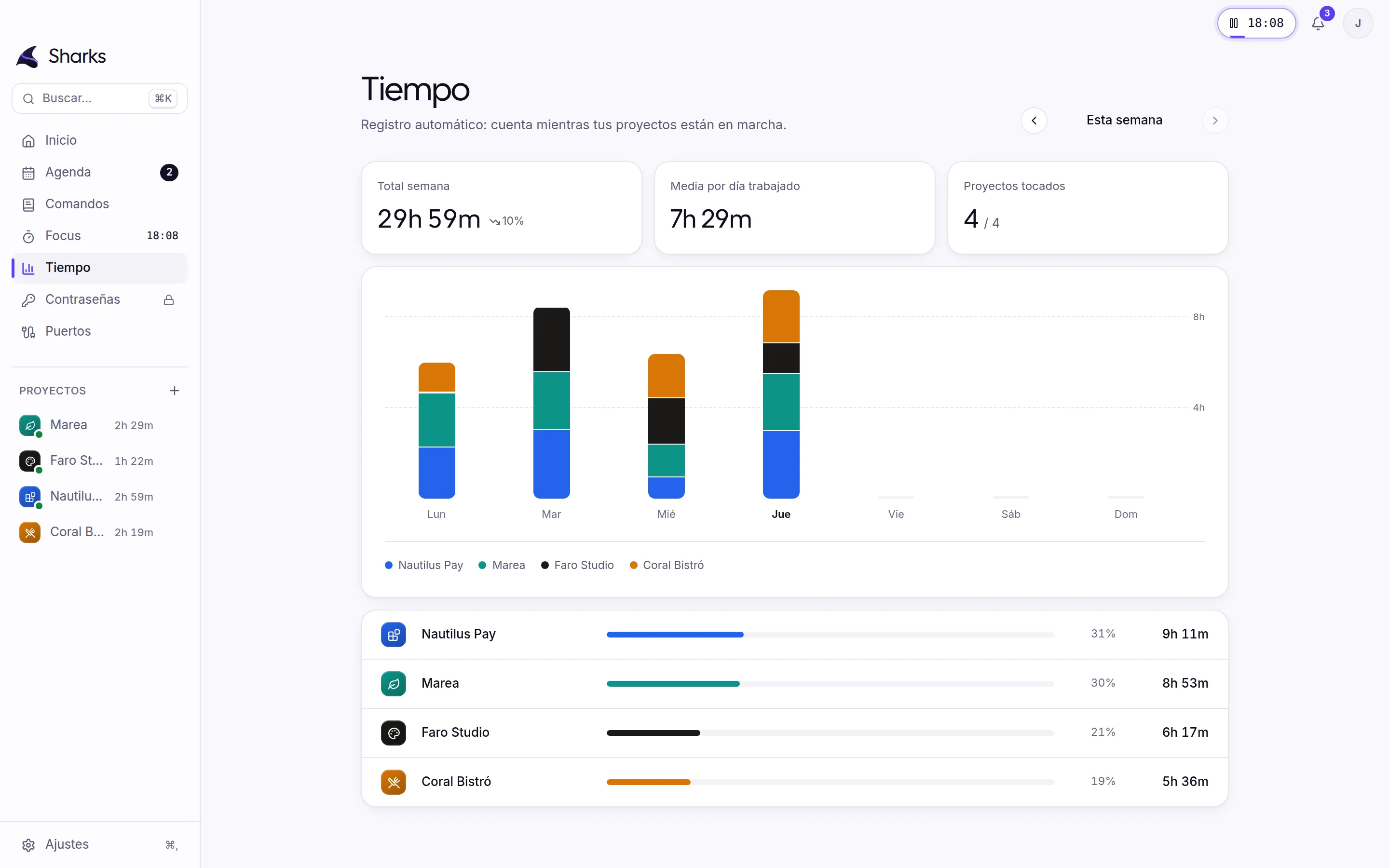
Task: Click the Coral Bistró 19% progress bar
Action: point(830,782)
